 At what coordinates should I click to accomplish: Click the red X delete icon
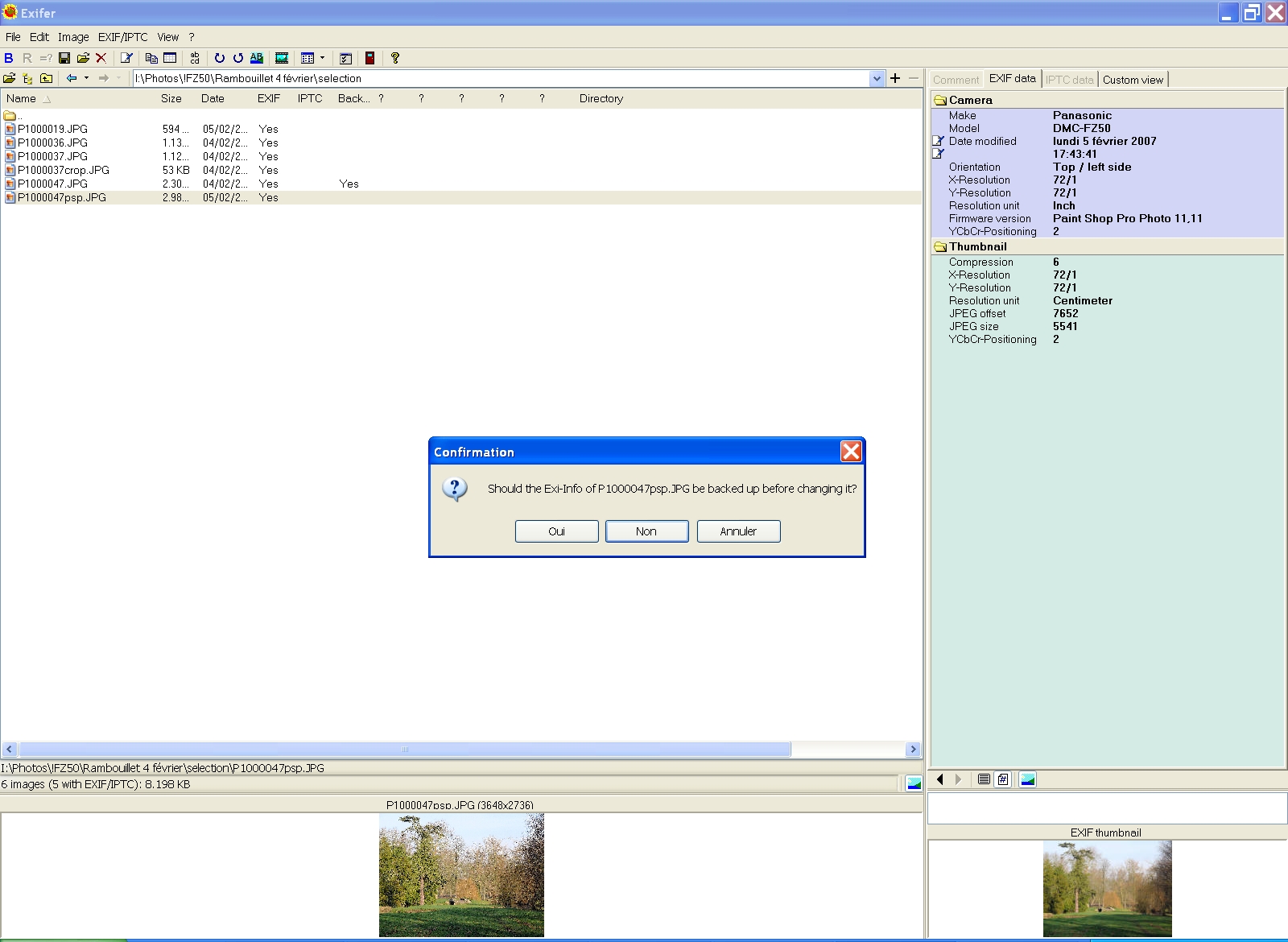click(101, 58)
